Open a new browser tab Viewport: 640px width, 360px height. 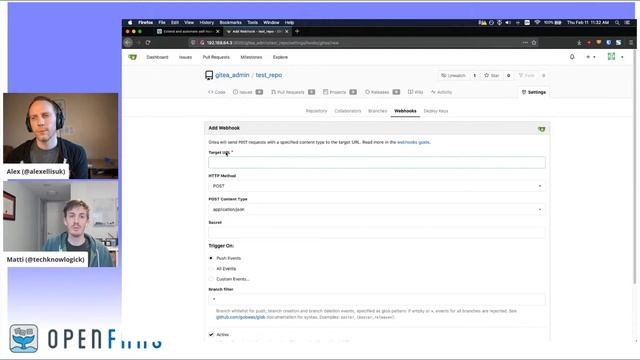[x=297, y=31]
